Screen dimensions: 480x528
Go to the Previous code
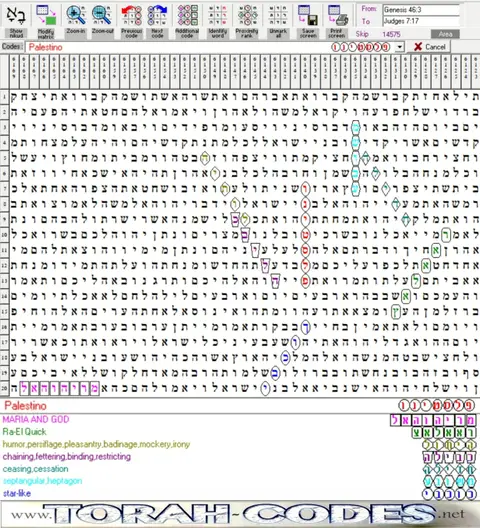[x=131, y=21]
